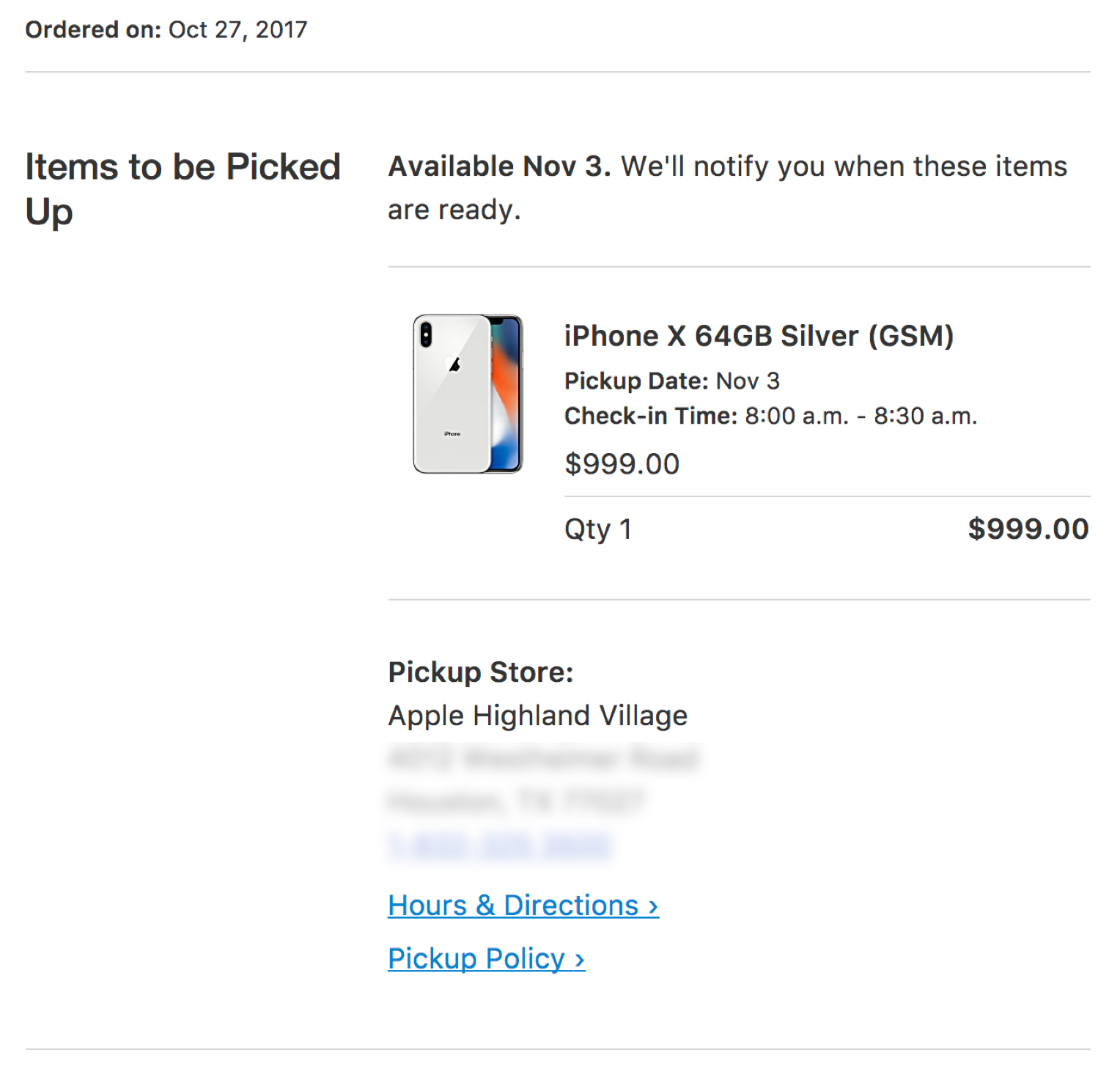This screenshot has height=1091, width=1120.
Task: Click the Apple logo on the iPhone image
Action: [x=455, y=364]
